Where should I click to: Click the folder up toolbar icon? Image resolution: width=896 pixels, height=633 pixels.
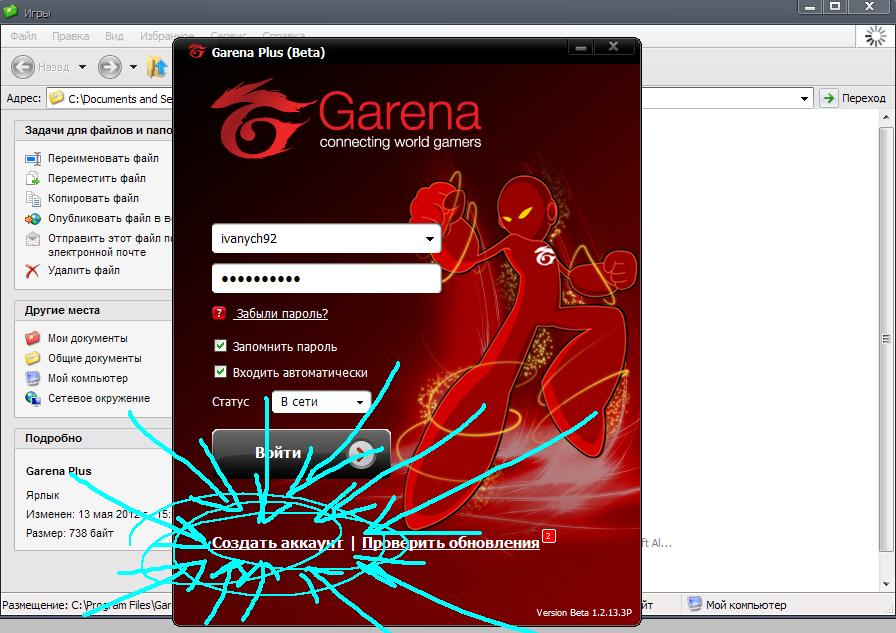pyautogui.click(x=157, y=67)
